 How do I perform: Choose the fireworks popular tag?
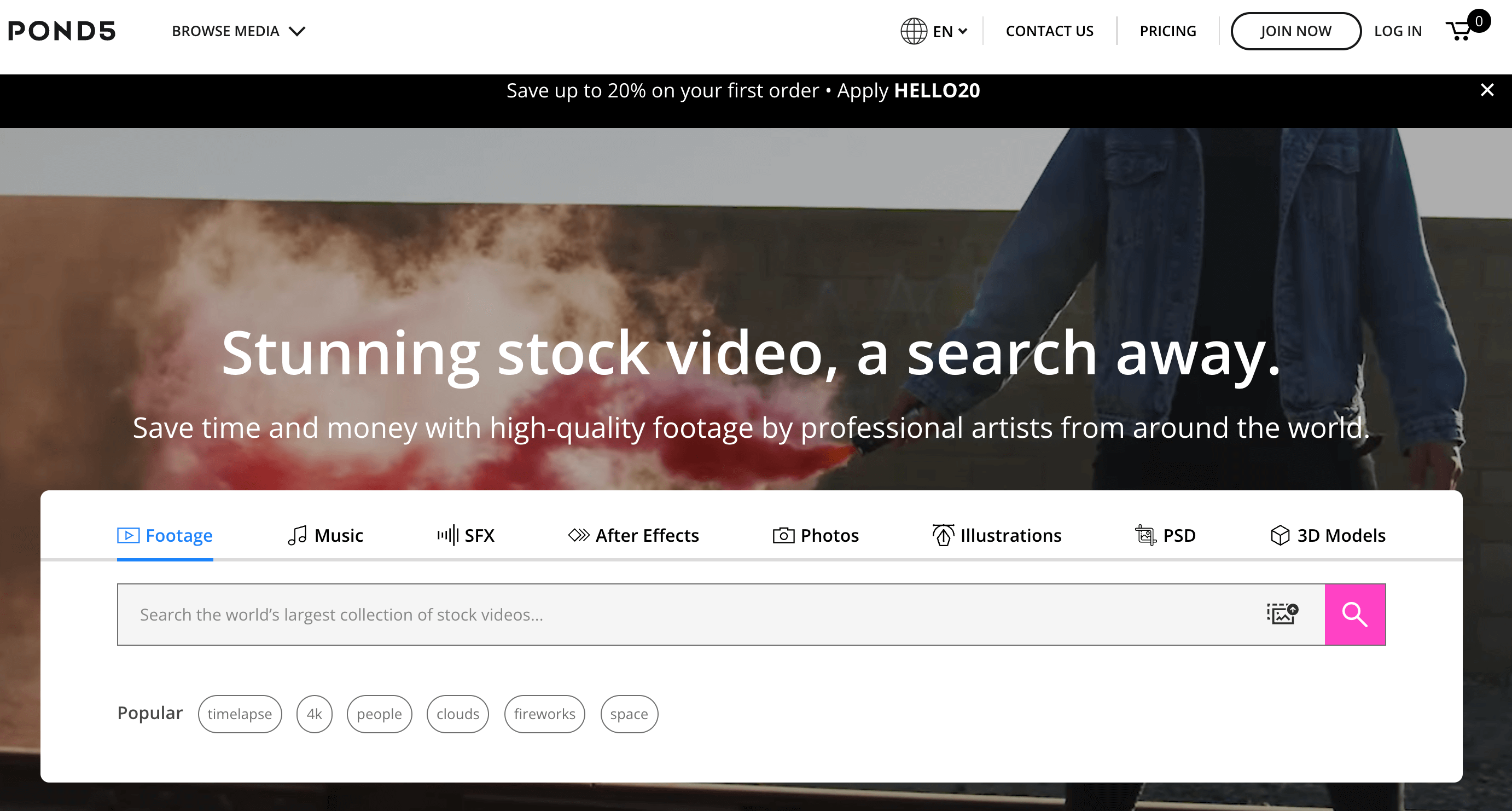pyautogui.click(x=544, y=714)
